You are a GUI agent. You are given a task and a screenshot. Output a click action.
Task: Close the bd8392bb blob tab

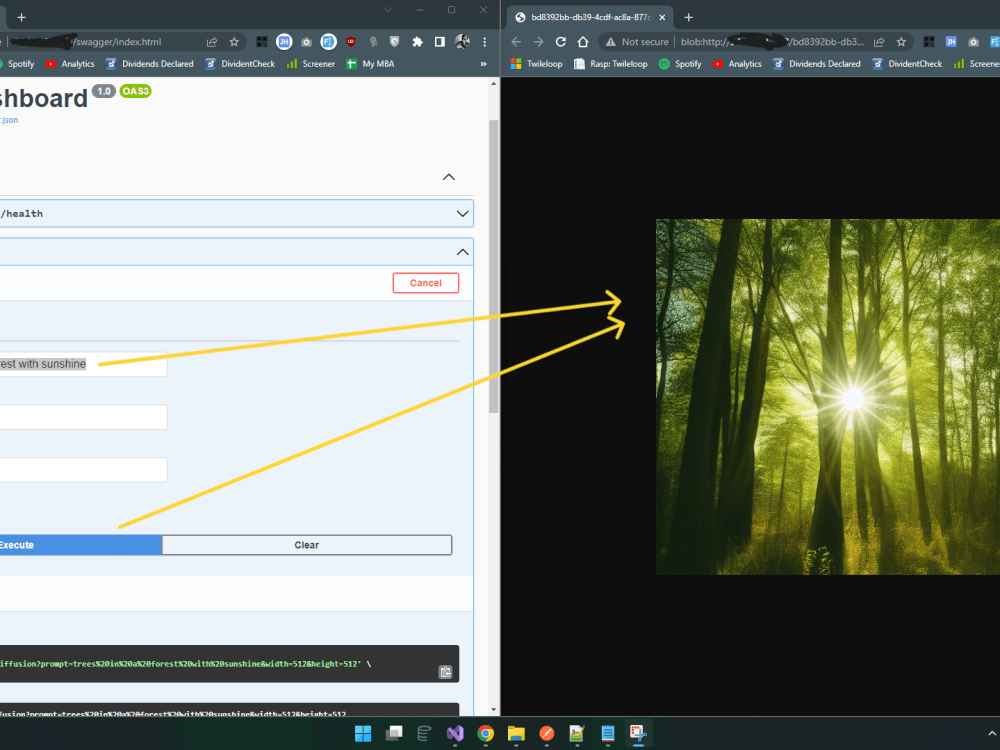tap(662, 17)
